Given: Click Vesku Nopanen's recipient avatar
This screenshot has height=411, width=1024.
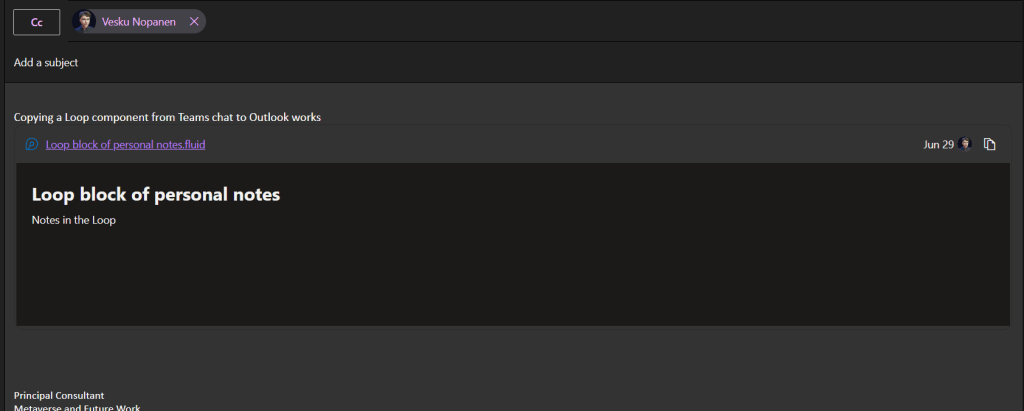Looking at the screenshot, I should point(85,21).
